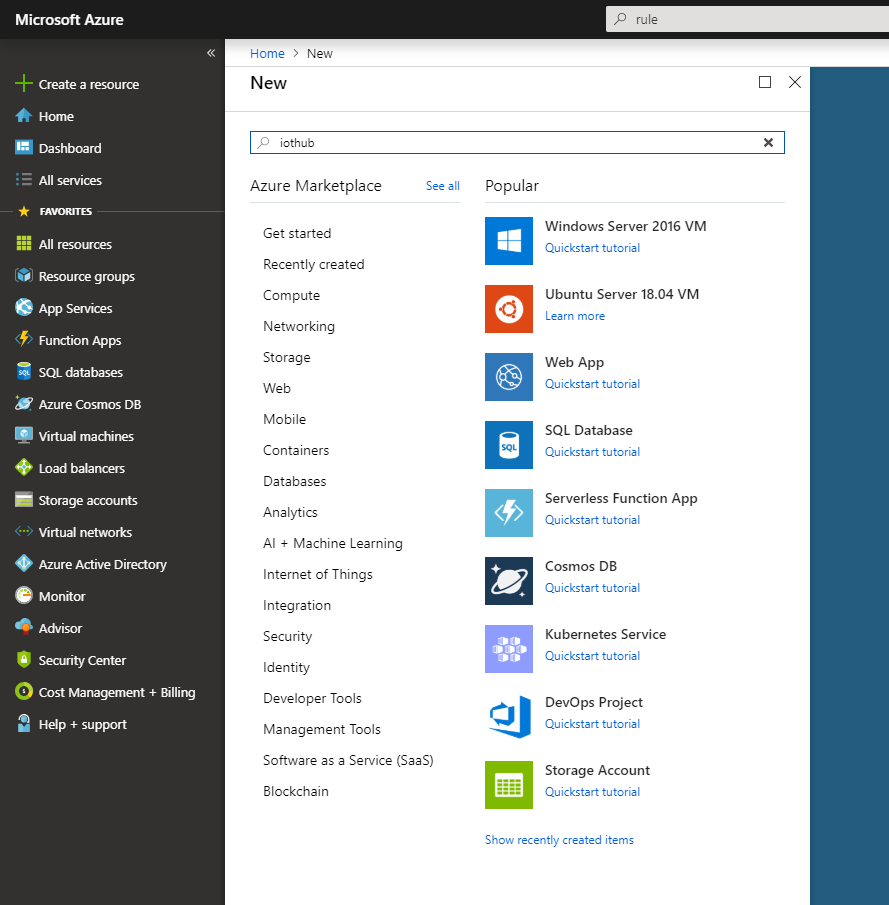889x905 pixels.
Task: Select the Blockchain category
Action: [296, 791]
